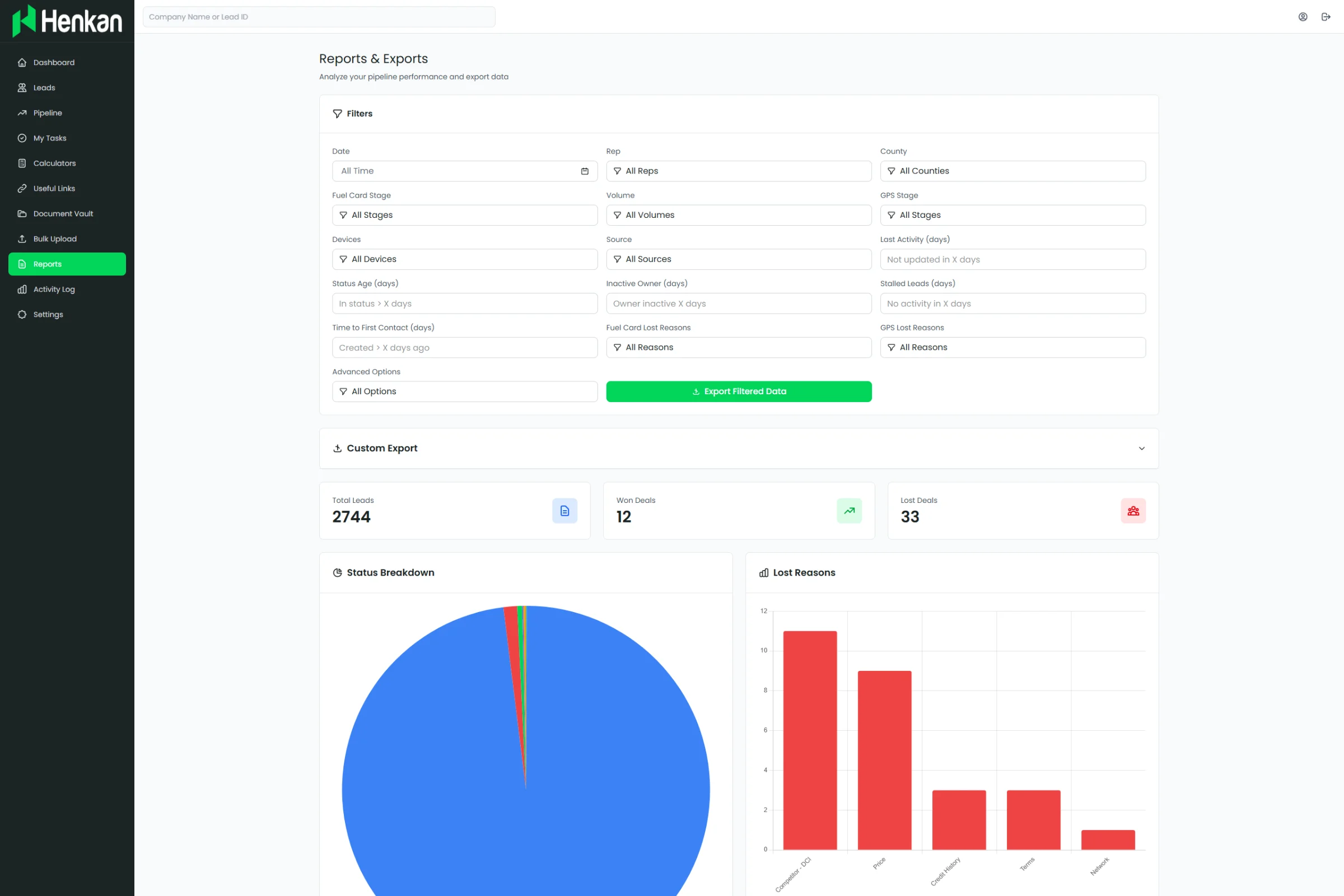The width and height of the screenshot is (1344, 896).
Task: Click the user profile icon
Action: click(x=1303, y=17)
